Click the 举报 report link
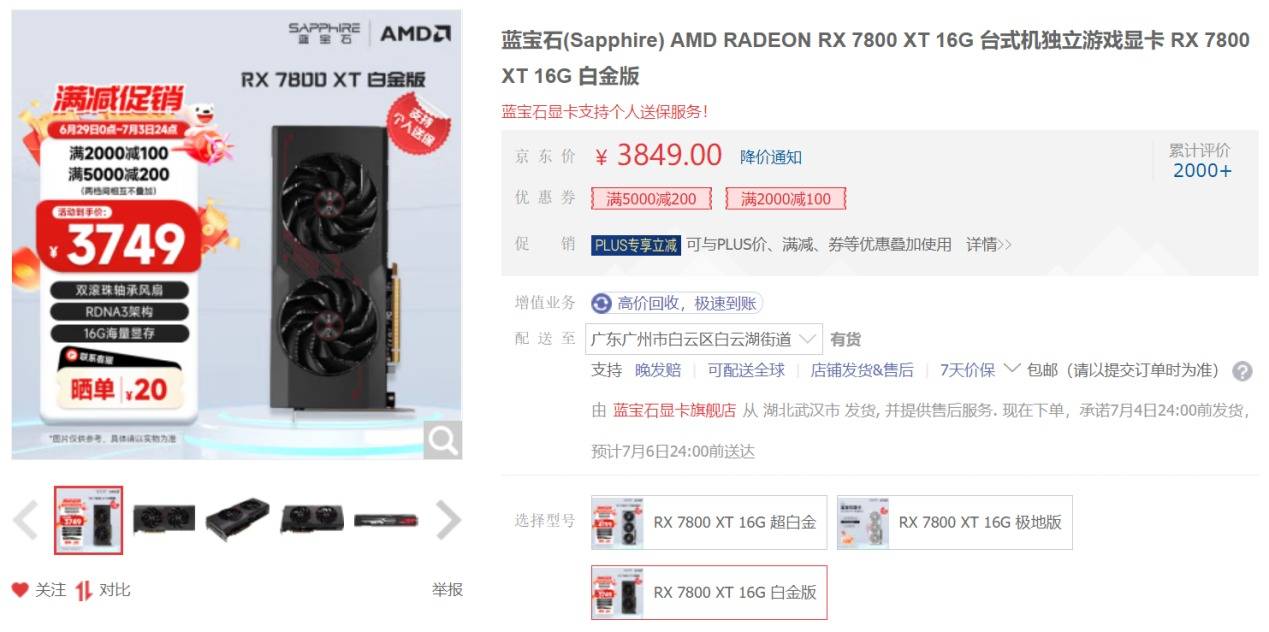This screenshot has height=632, width=1269. tap(447, 590)
